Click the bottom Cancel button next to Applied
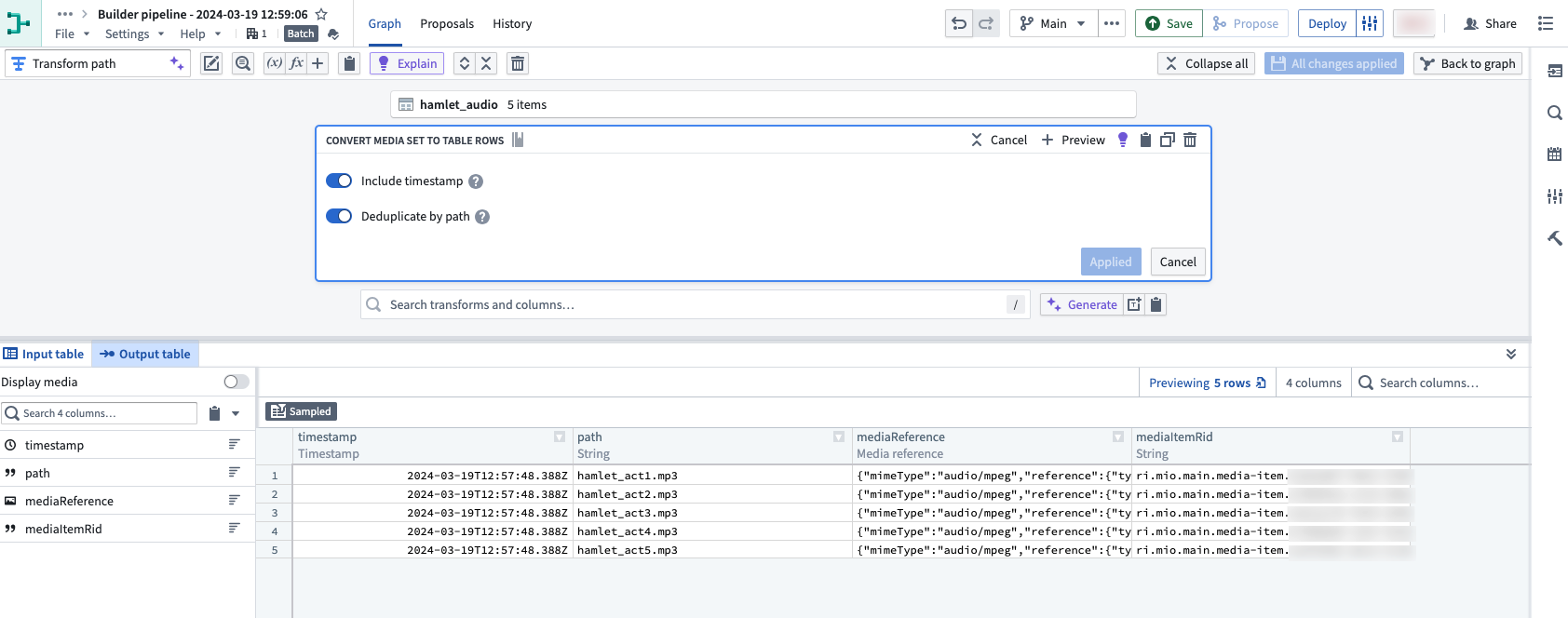1568x618 pixels. (x=1178, y=262)
